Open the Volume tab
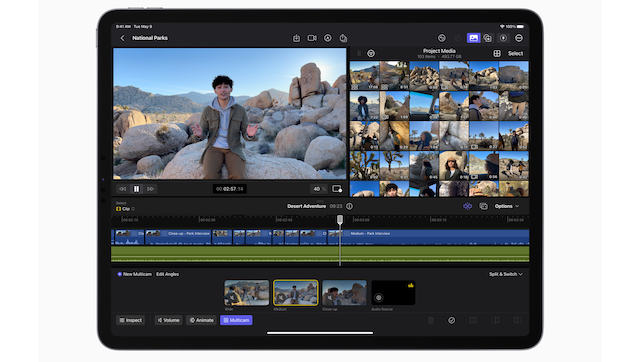The image size is (640, 362). click(x=168, y=320)
